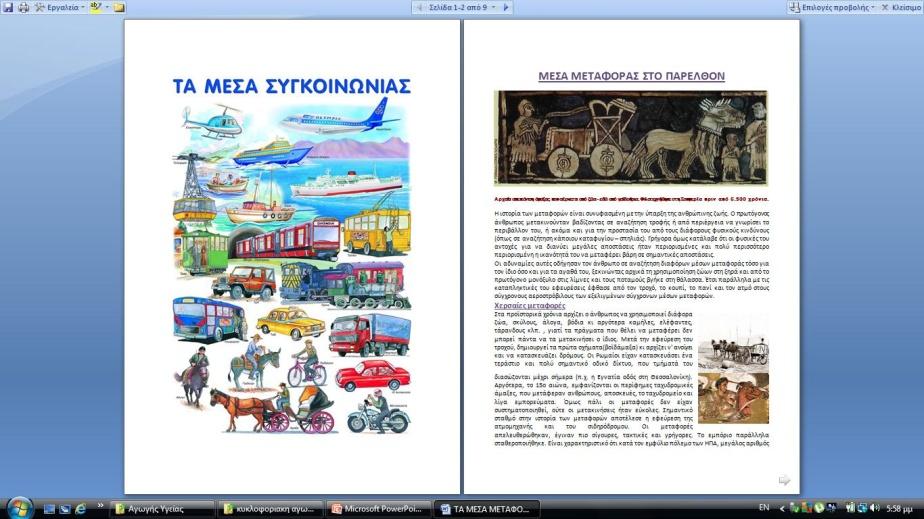This screenshot has width=924, height=519.
Task: Click the ΤΑ ΜΕΣΑ ΣΥΓΚΟΙΝΩΝΙΑΣ cover title
Action: (x=292, y=86)
